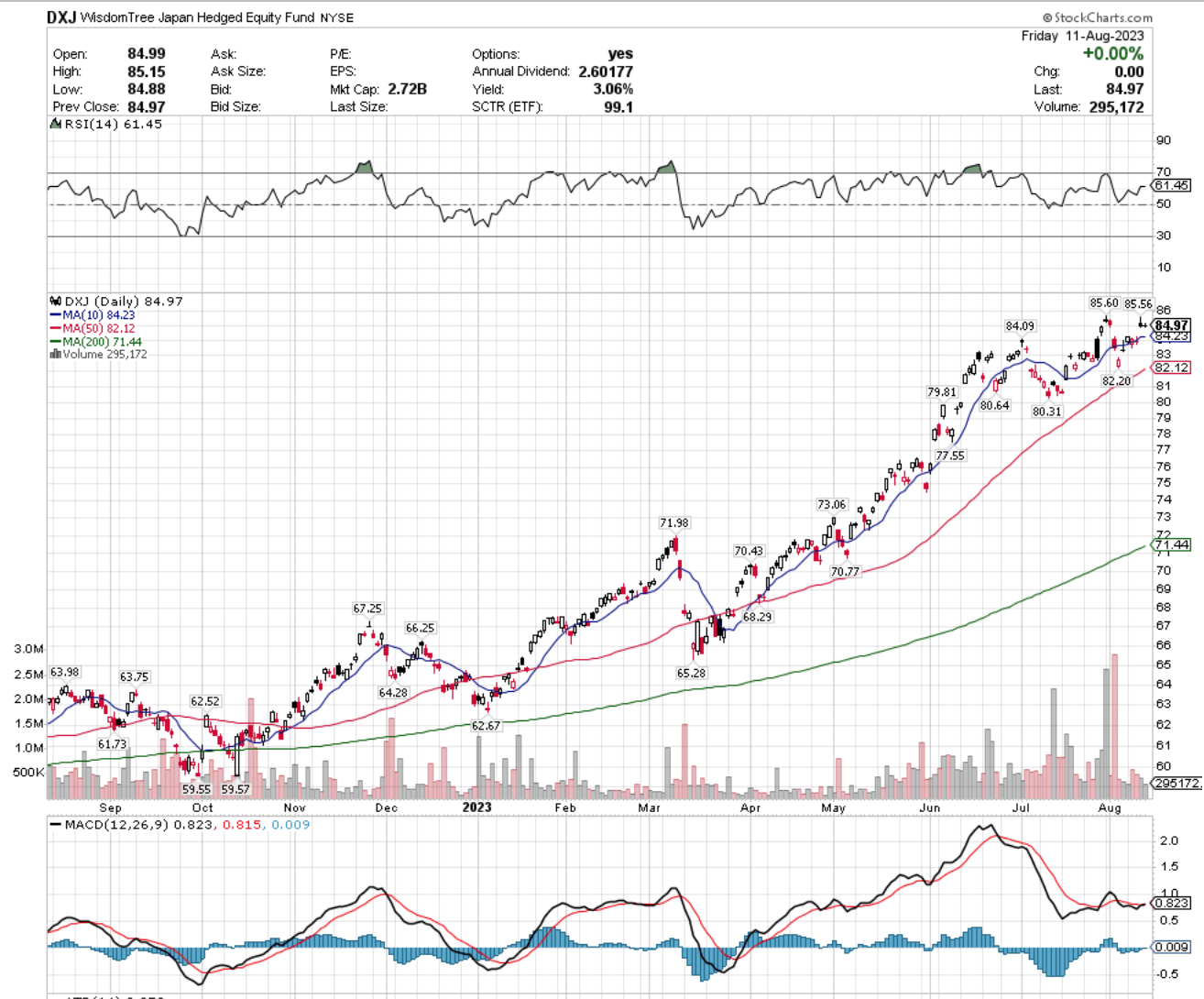Click the +0.00% percent change
The width and height of the screenshot is (1204, 999).
coord(1113,54)
